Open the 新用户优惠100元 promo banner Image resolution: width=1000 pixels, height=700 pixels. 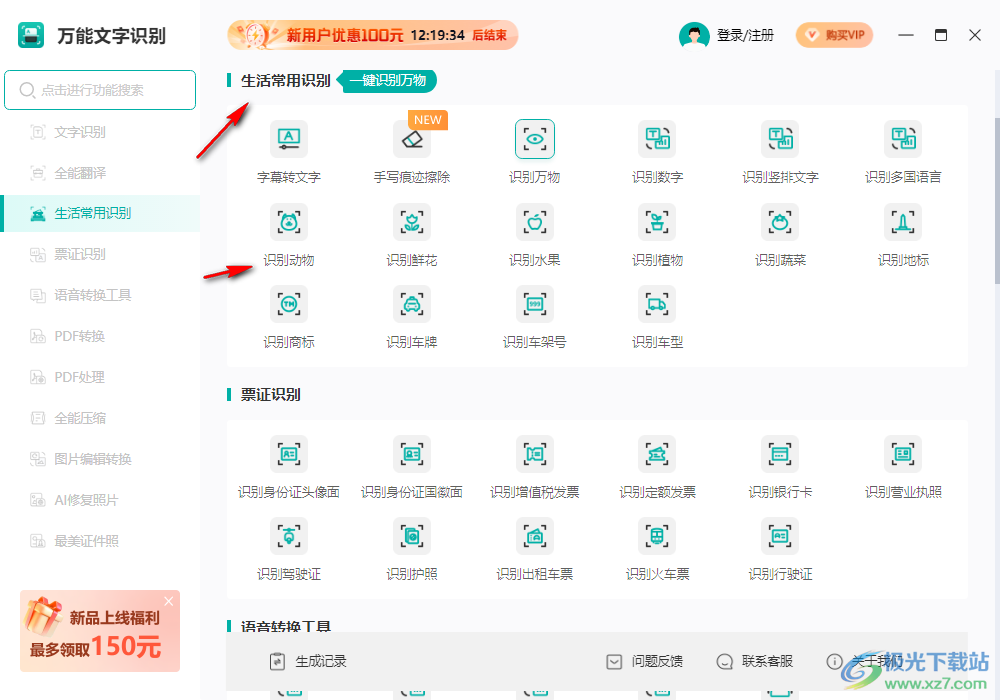(372, 35)
